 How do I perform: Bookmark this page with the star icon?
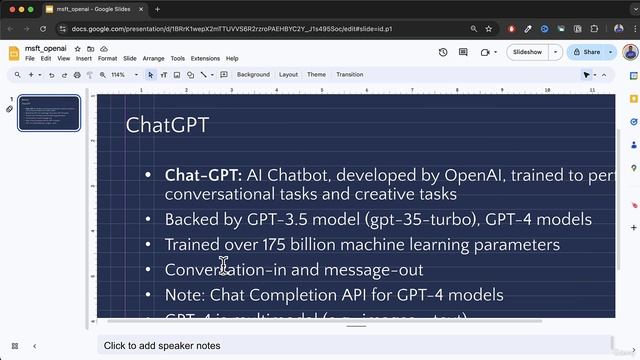(489, 29)
